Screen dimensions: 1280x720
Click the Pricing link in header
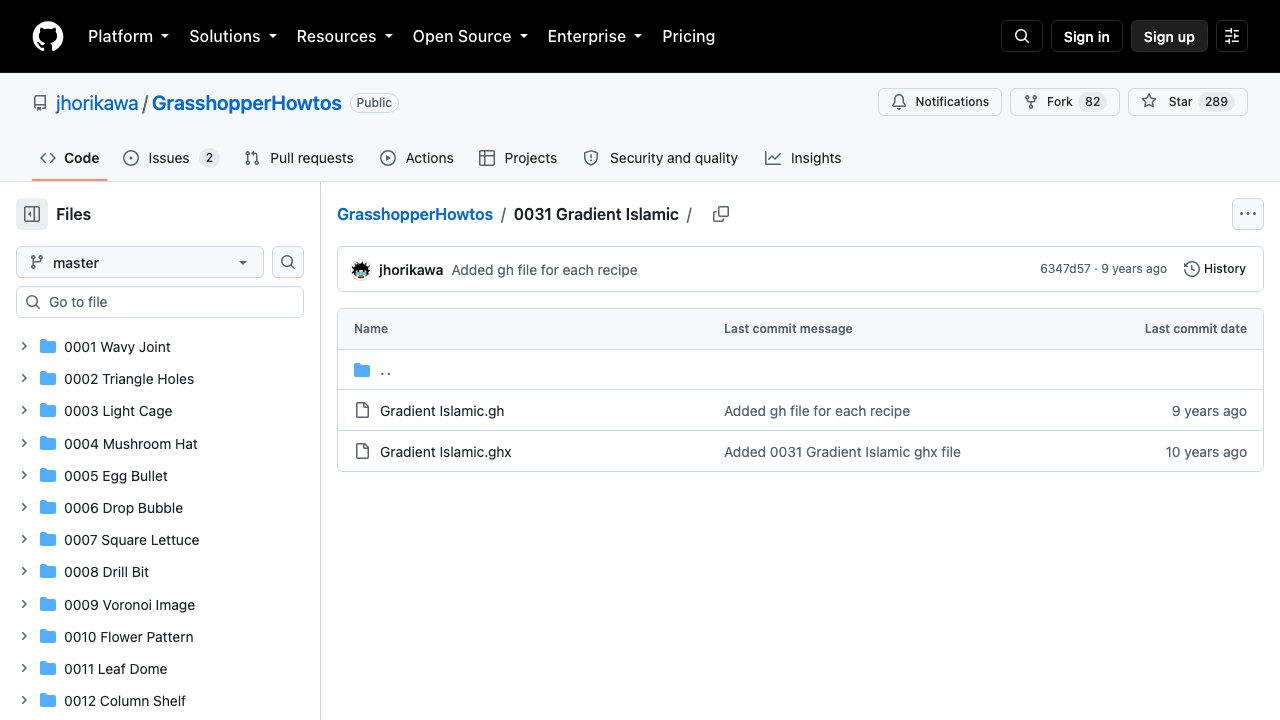(x=689, y=36)
